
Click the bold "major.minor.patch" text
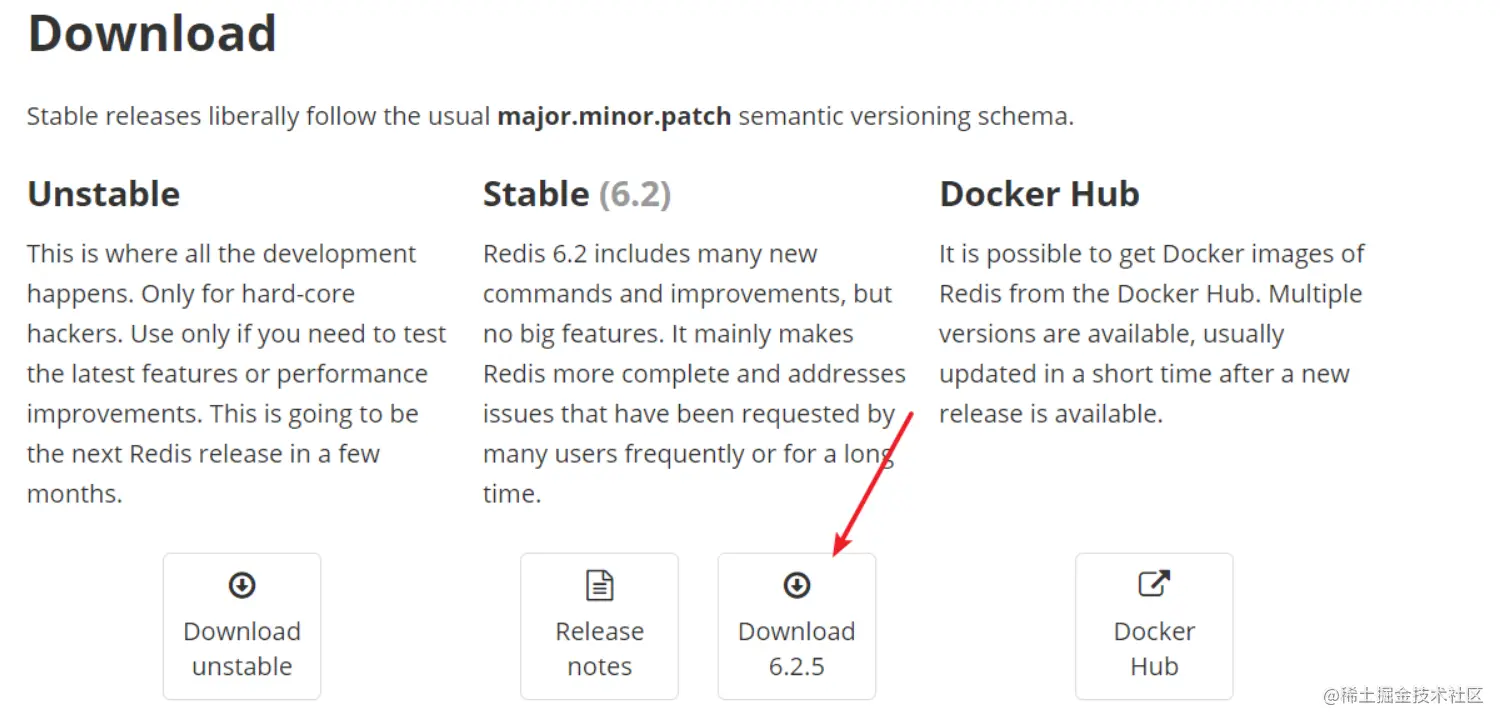tap(614, 116)
